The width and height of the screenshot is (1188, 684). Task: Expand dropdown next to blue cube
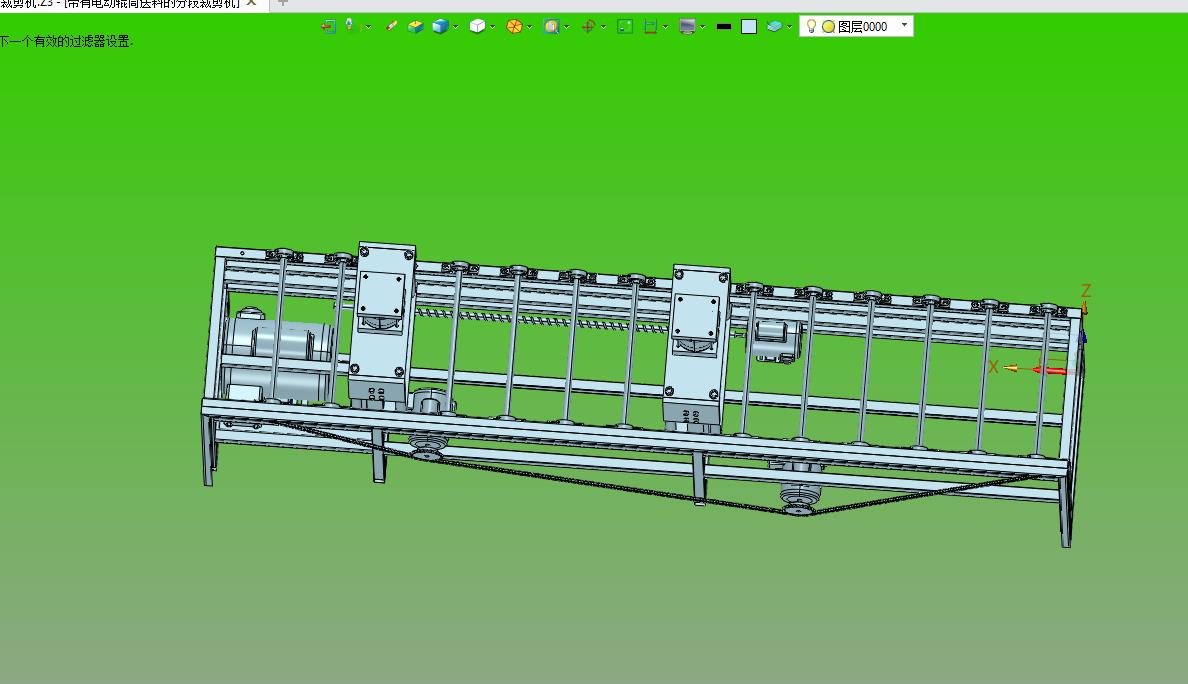(455, 27)
